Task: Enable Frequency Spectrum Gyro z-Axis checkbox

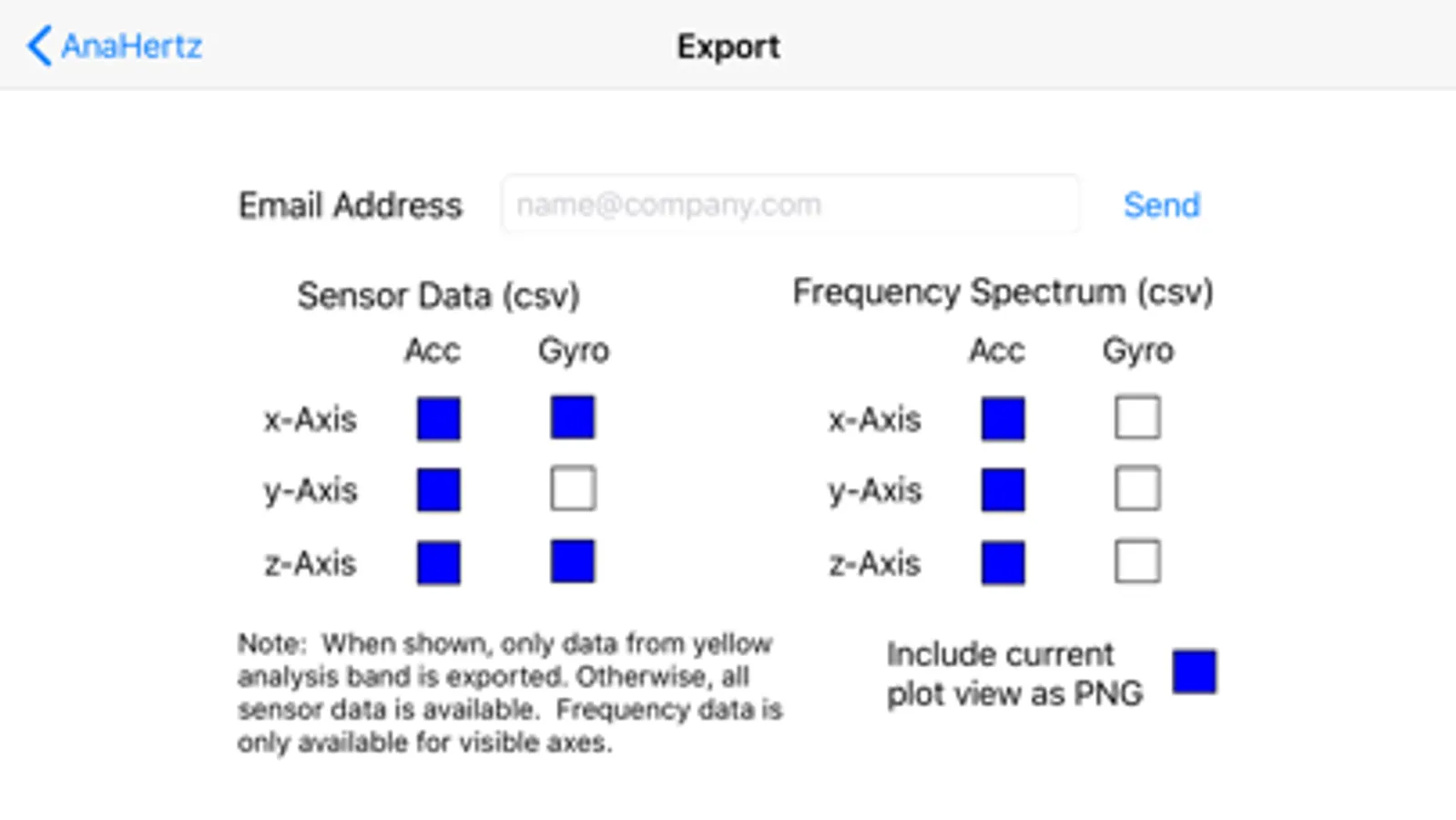Action: coord(1137,560)
